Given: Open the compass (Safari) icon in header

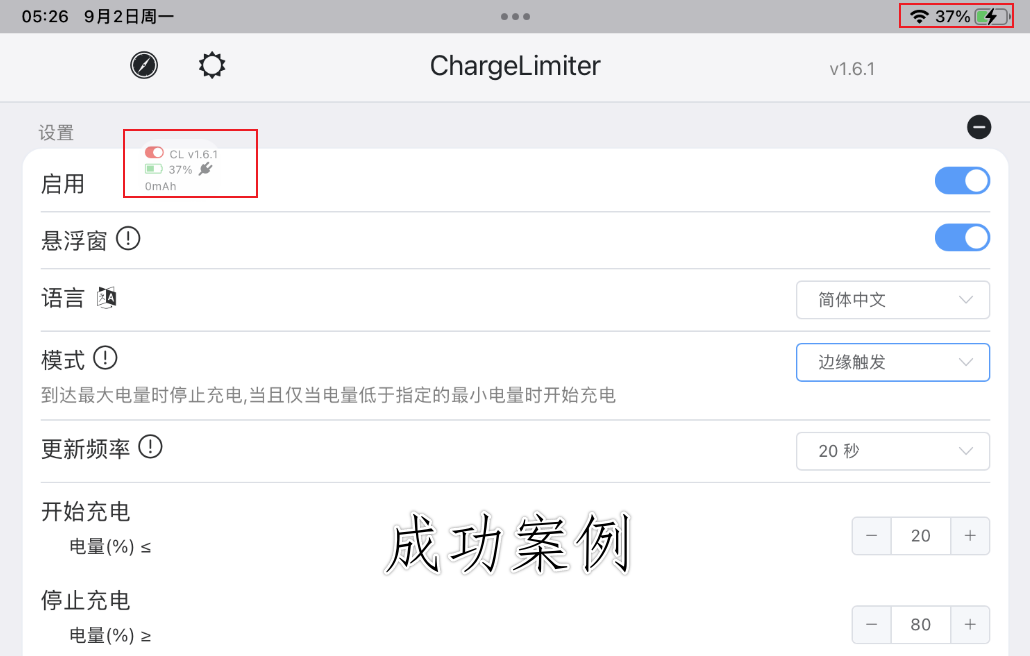Looking at the screenshot, I should pos(144,65).
